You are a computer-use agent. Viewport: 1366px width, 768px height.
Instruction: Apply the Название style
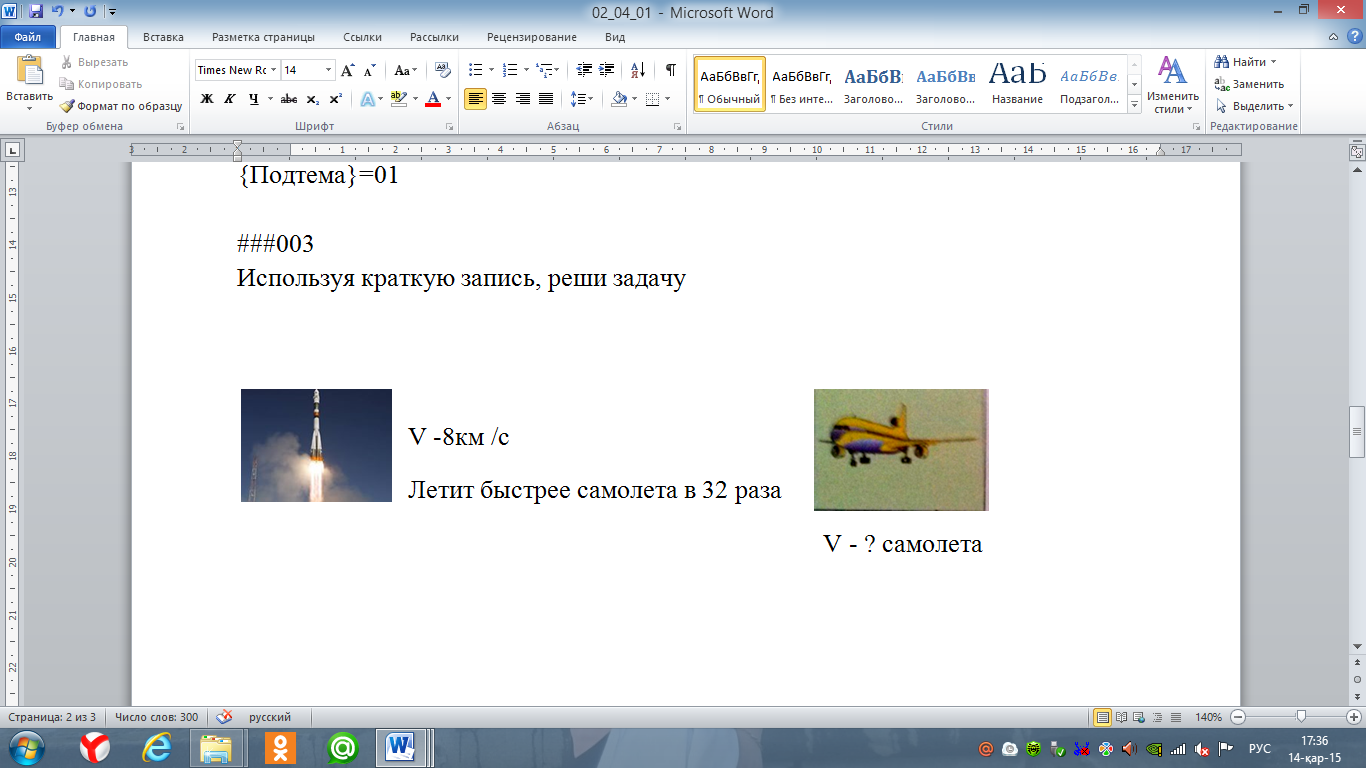point(1018,84)
